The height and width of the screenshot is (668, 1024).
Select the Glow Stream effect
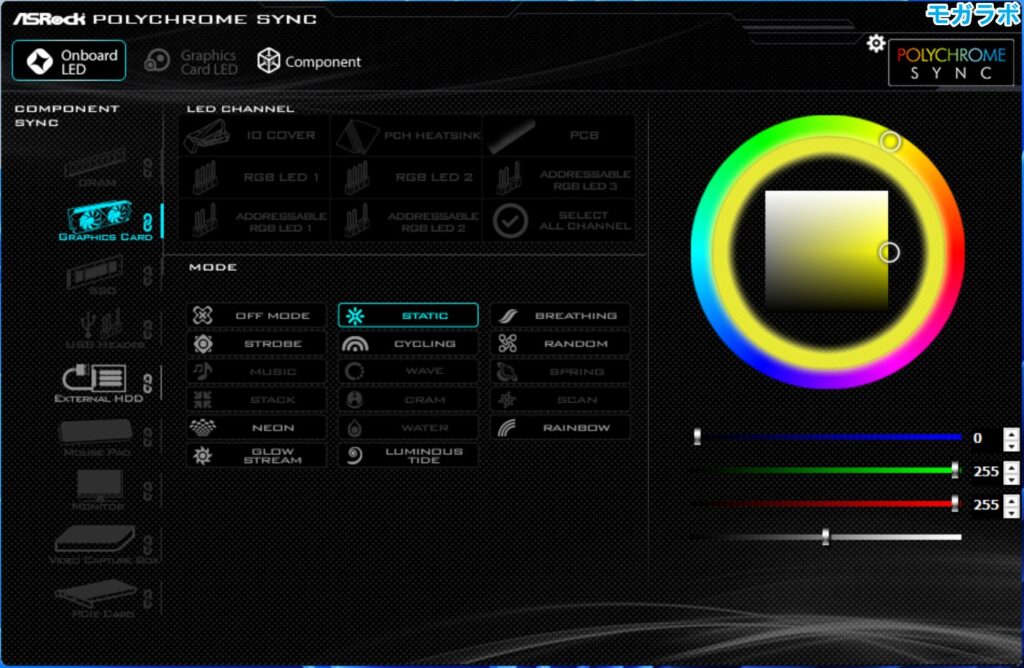pos(257,456)
